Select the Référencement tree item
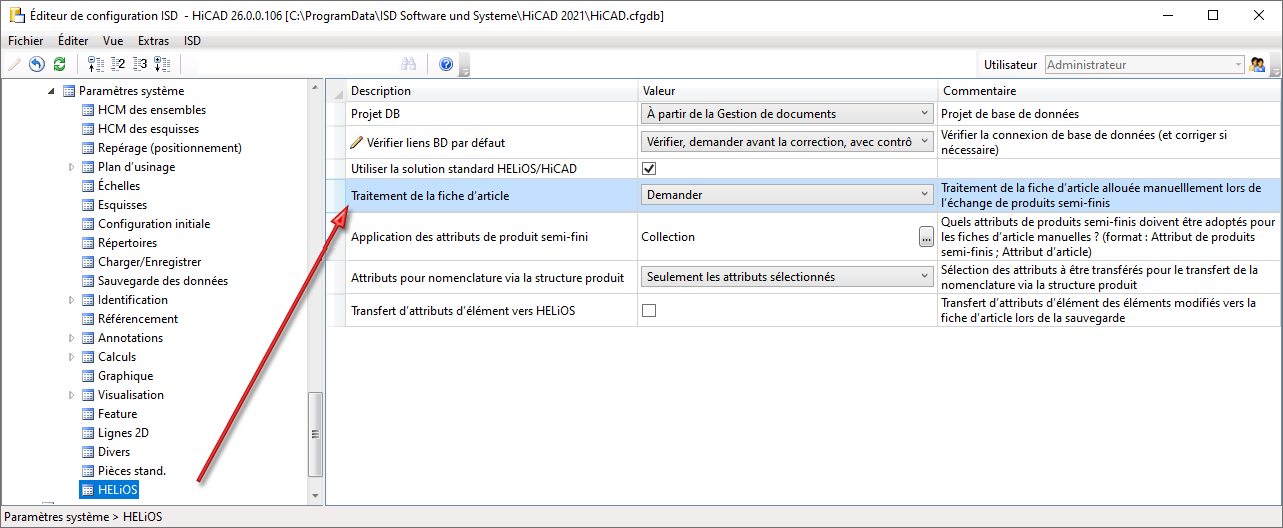Screen dimensions: 1283x528 pyautogui.click(x=138, y=319)
